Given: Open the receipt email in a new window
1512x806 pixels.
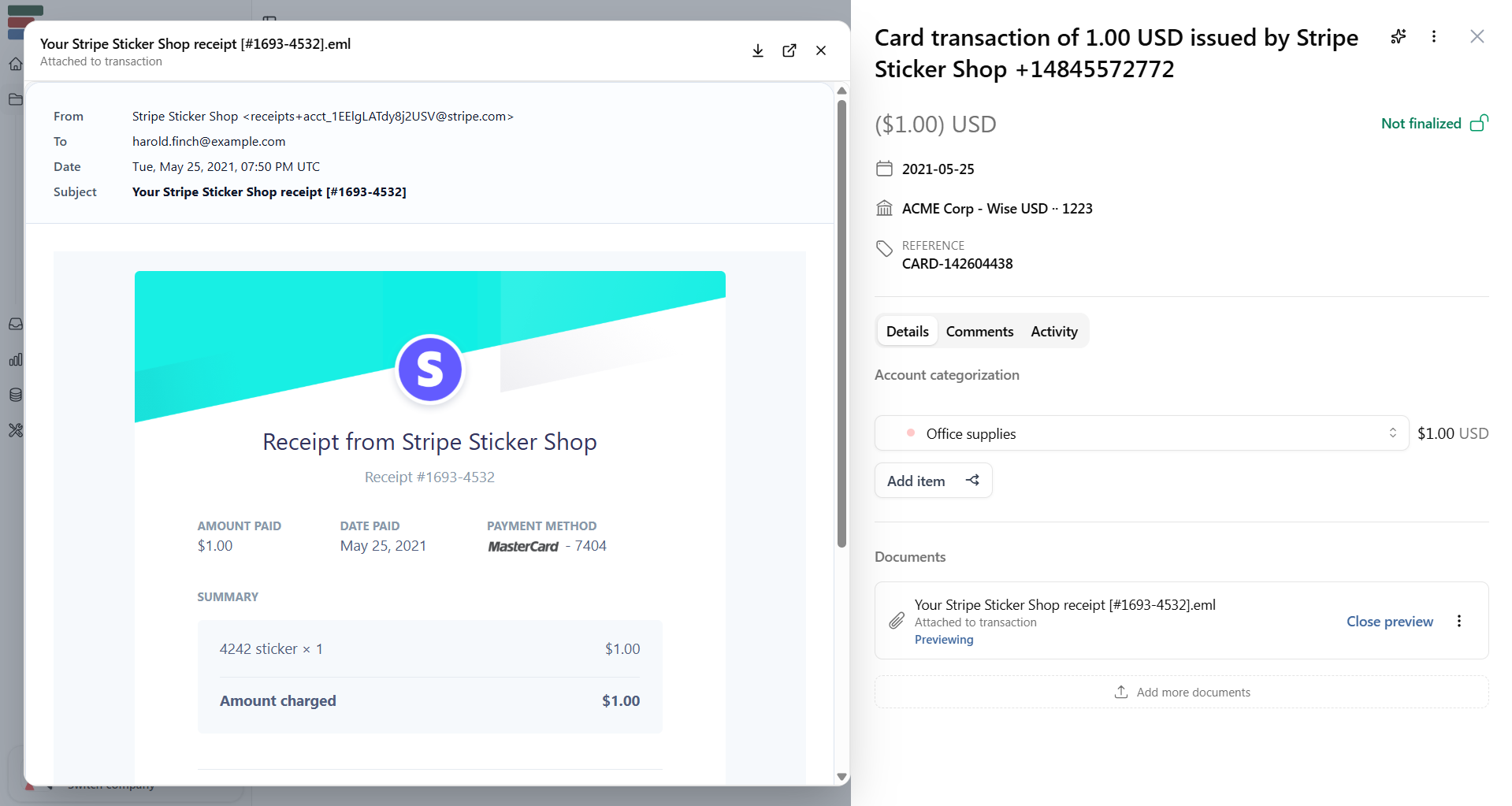Looking at the screenshot, I should pos(789,50).
